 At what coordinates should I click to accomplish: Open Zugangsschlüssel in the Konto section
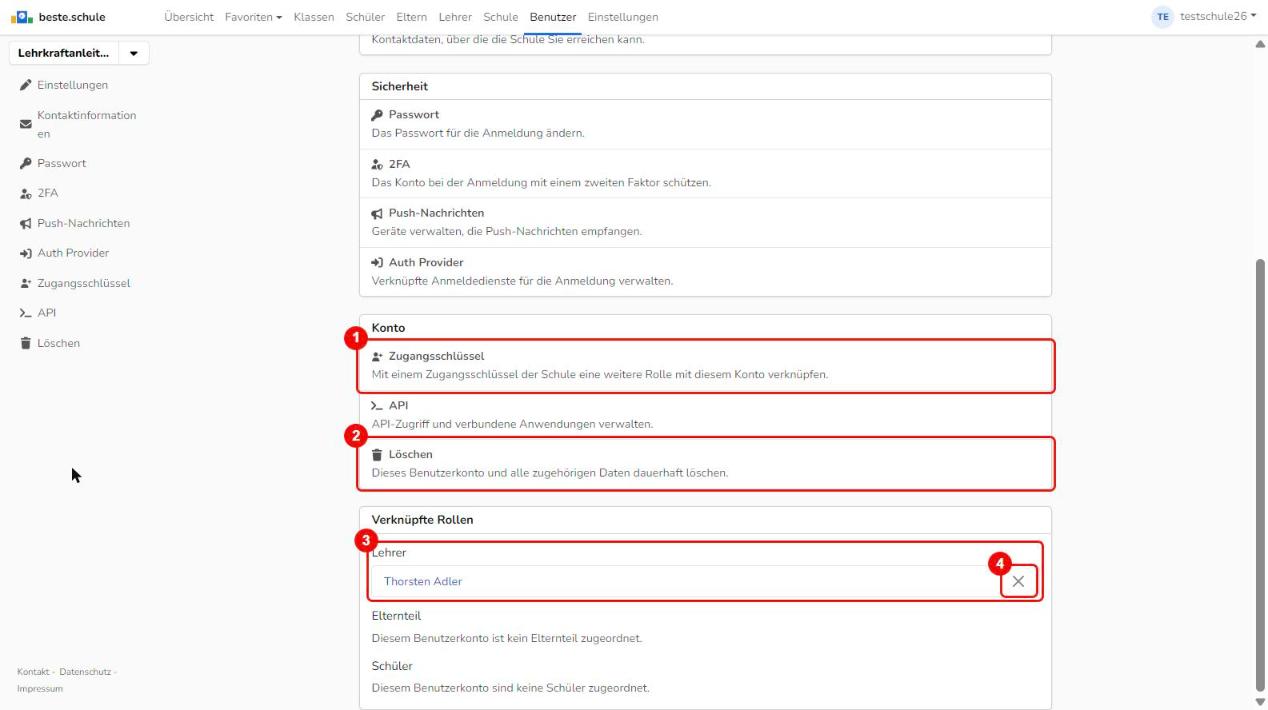(705, 365)
